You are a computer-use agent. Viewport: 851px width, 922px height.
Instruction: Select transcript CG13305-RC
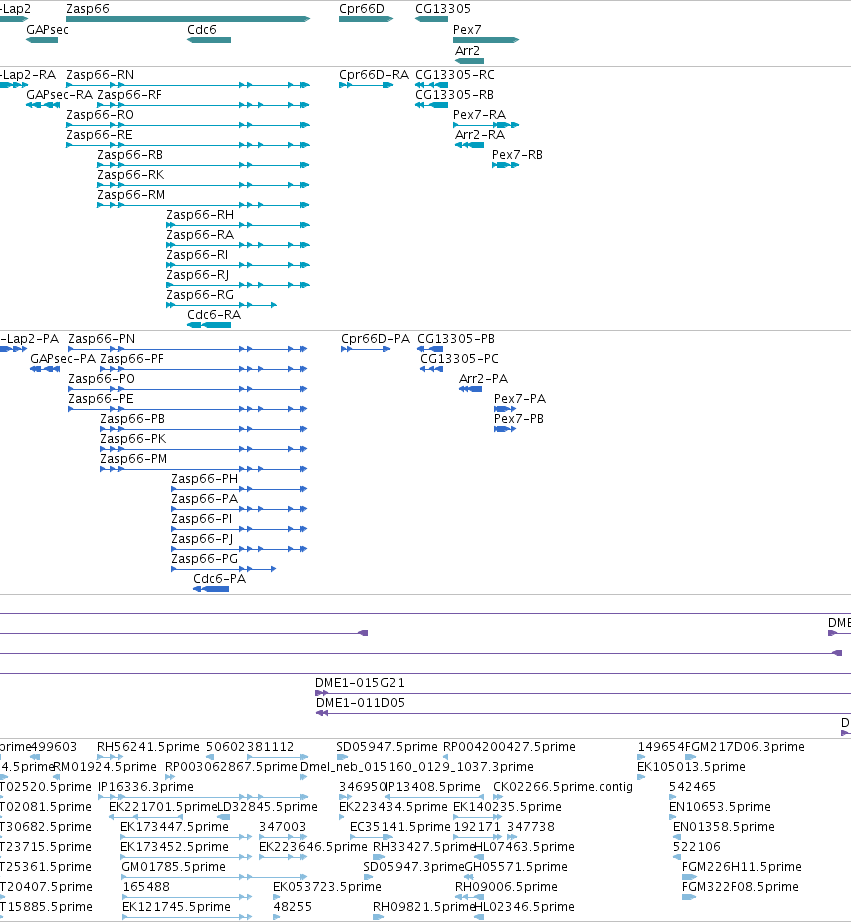pos(431,85)
